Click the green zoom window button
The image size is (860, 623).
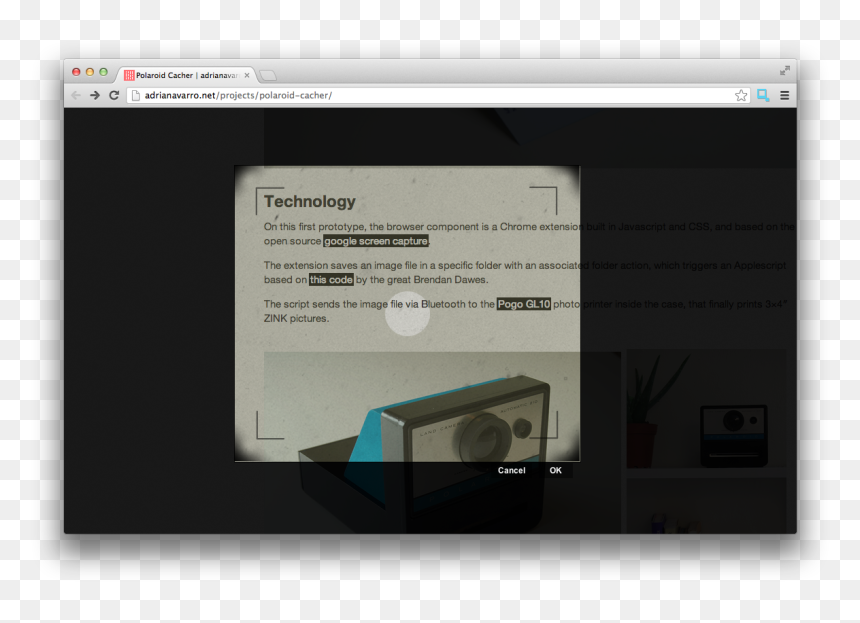point(103,72)
